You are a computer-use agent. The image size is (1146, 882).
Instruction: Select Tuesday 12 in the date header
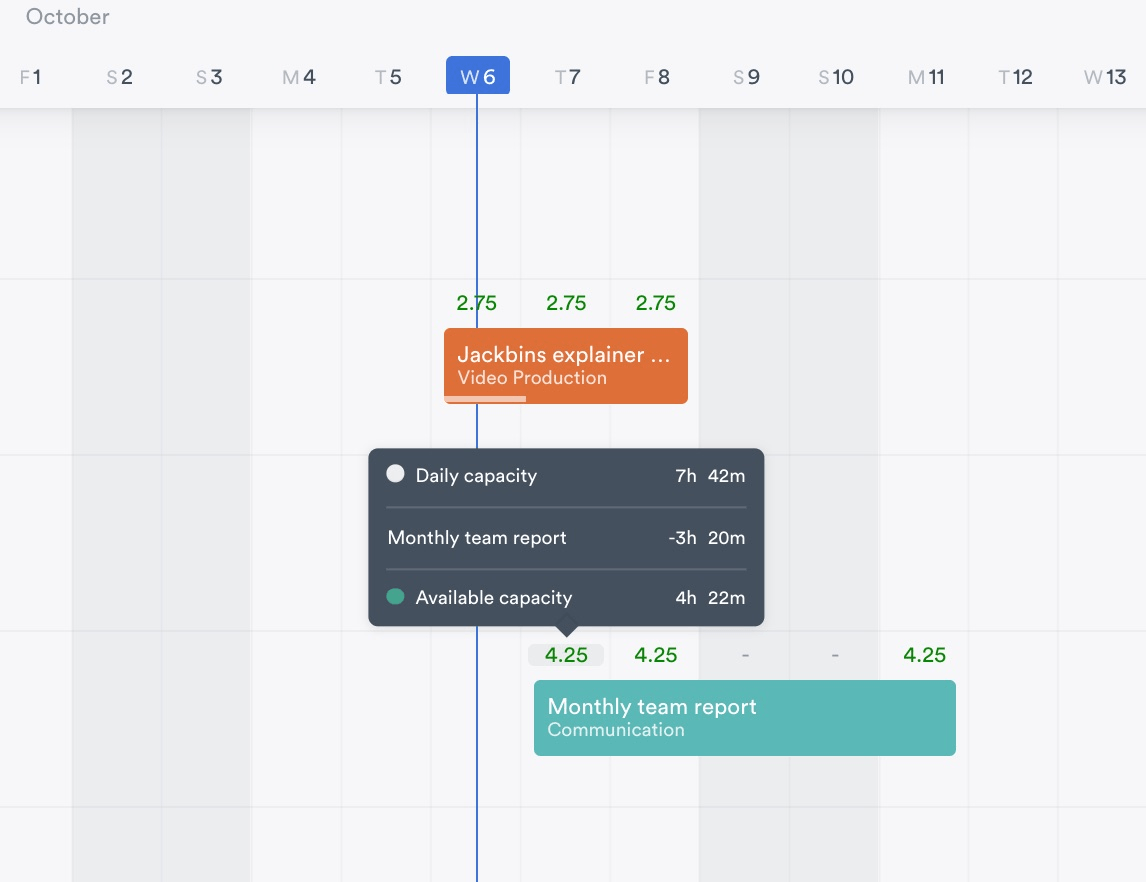click(x=1015, y=77)
